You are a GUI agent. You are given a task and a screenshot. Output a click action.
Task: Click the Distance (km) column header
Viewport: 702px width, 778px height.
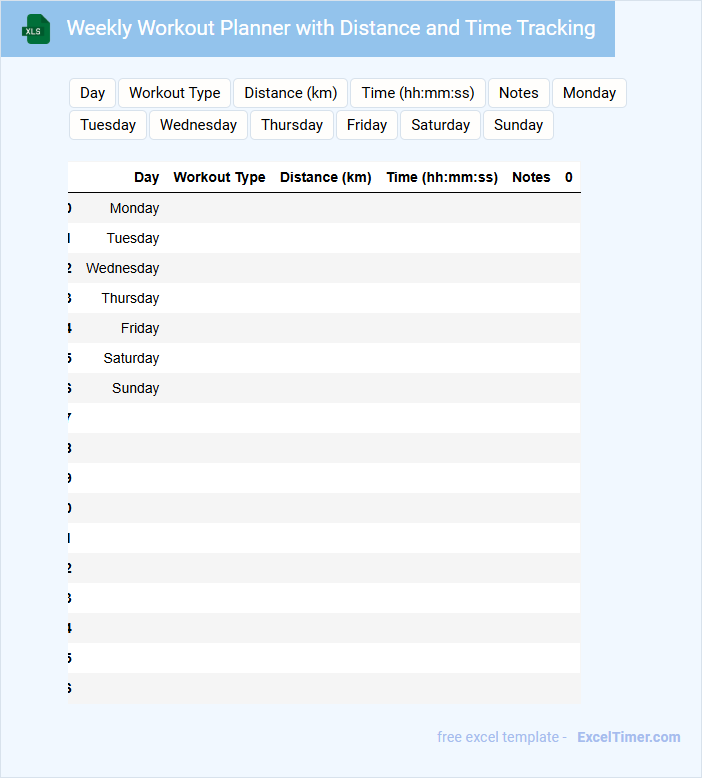(x=325, y=177)
